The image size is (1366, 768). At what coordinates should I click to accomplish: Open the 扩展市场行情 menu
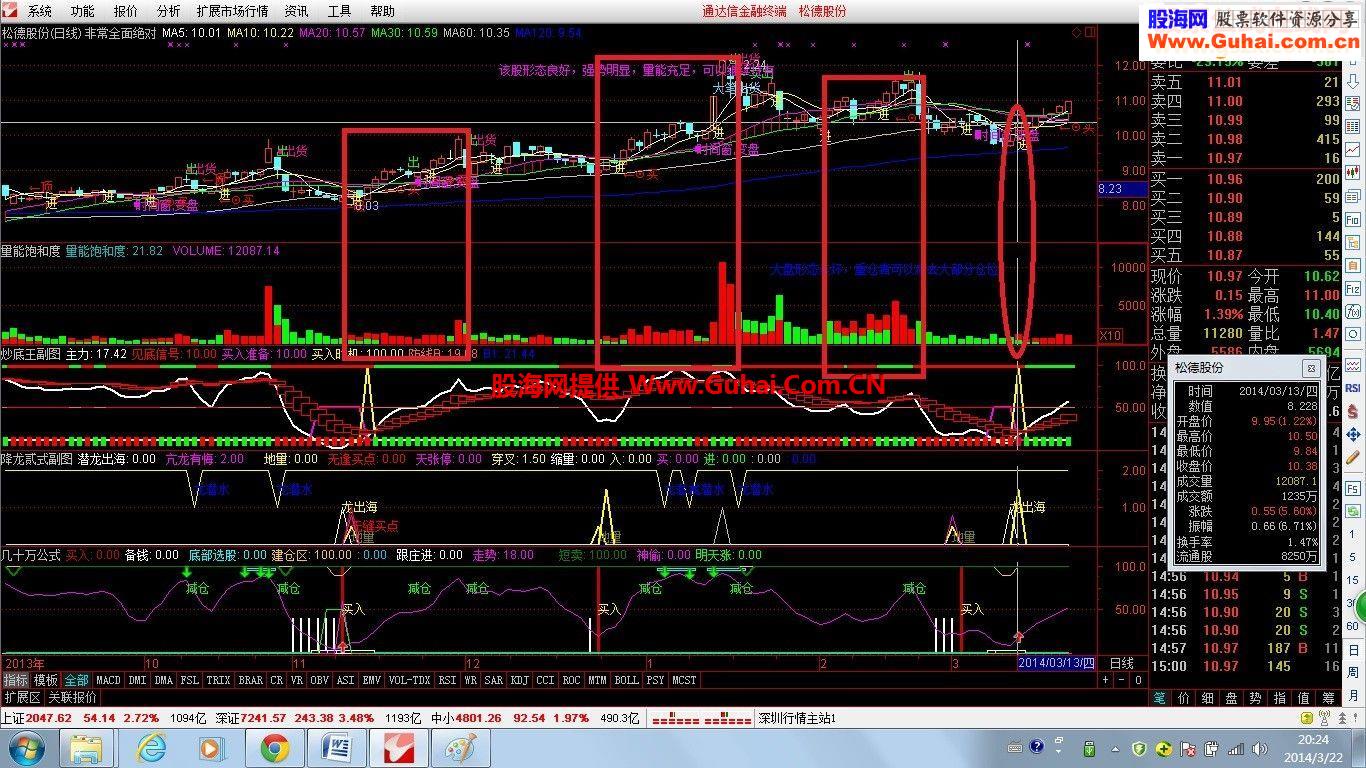click(232, 11)
